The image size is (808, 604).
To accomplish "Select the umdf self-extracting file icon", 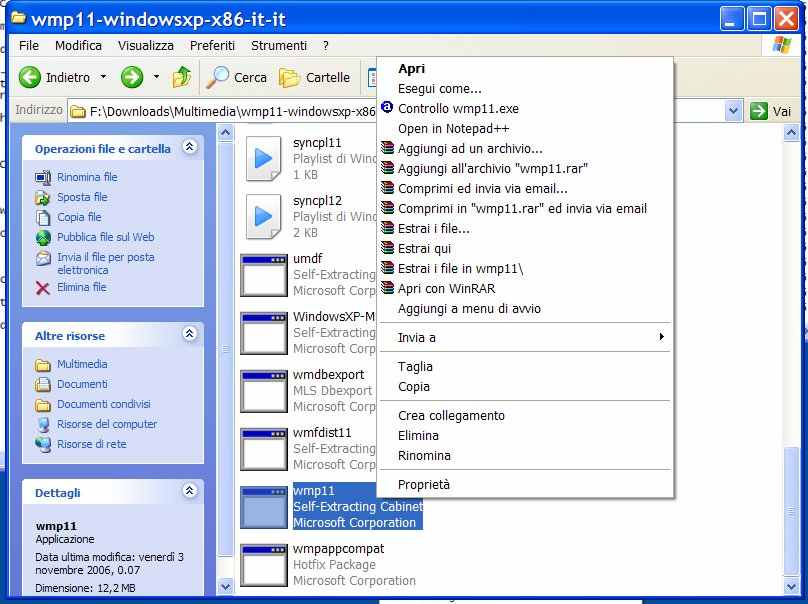I will [264, 275].
